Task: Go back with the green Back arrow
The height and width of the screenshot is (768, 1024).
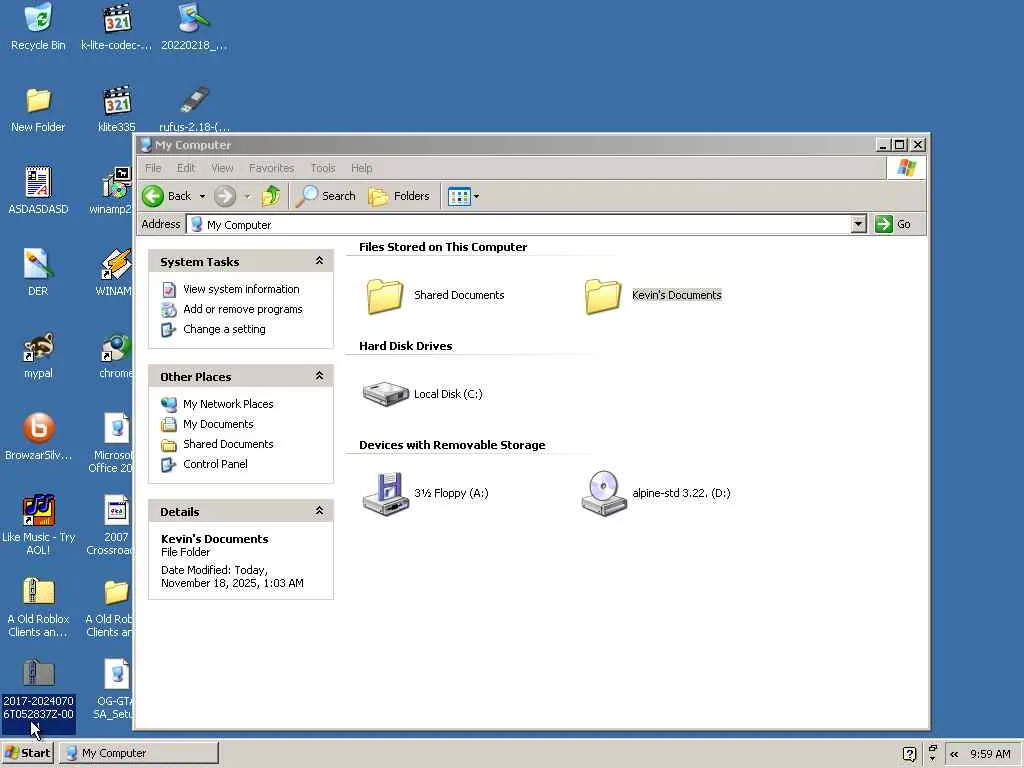Action: point(167,196)
